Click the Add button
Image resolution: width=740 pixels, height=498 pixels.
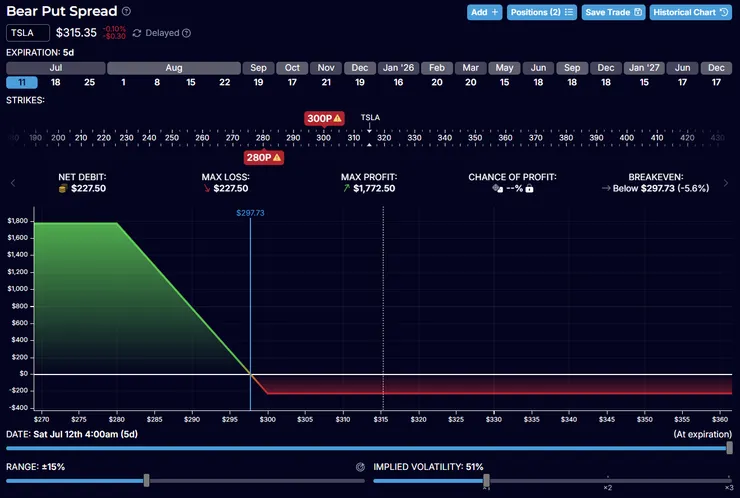point(484,12)
